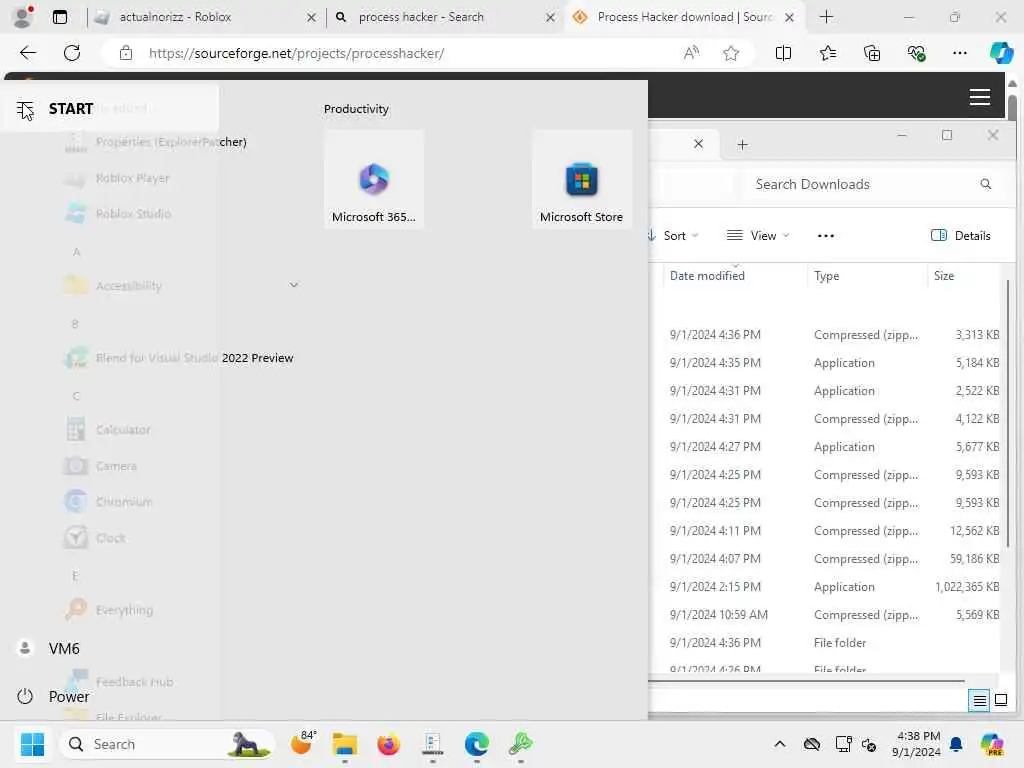The image size is (1024, 768).
Task: Select the Application sized 5,677 KB
Action: click(x=825, y=447)
